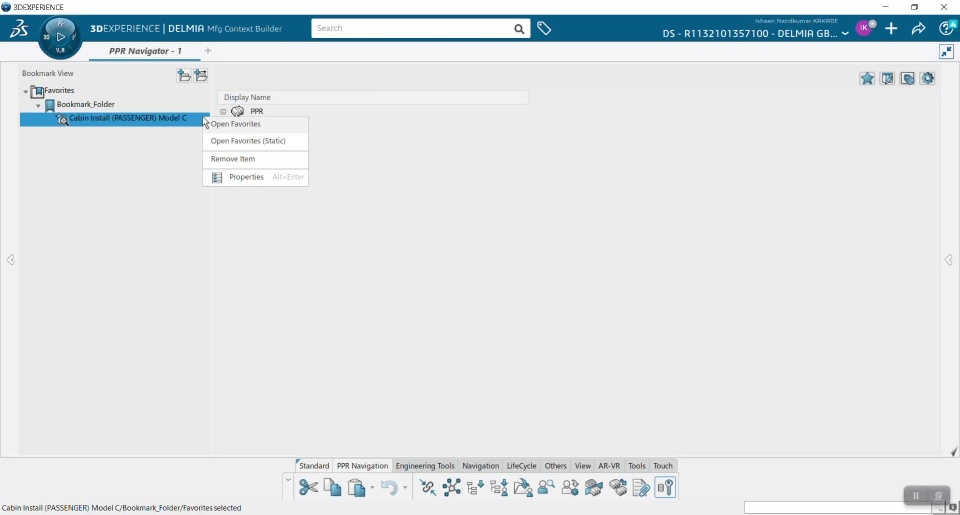Collapse the Favorites tree node
Image resolution: width=960 pixels, height=515 pixels.
pyautogui.click(x=26, y=91)
